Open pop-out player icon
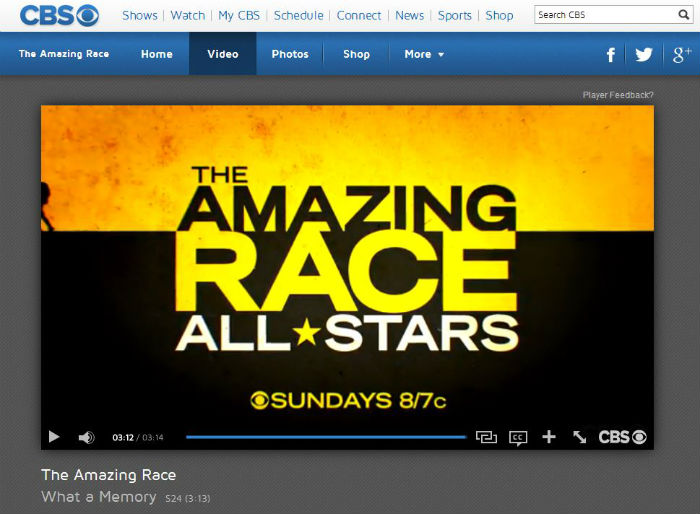The height and width of the screenshot is (514, 700). [486, 437]
